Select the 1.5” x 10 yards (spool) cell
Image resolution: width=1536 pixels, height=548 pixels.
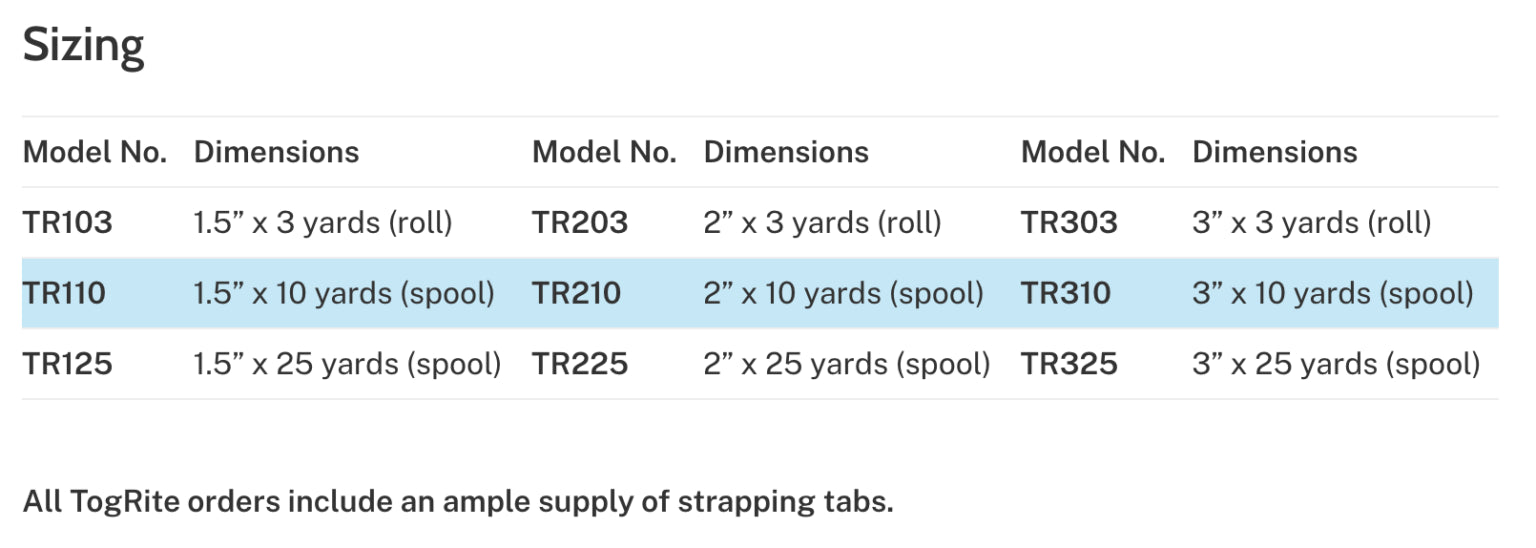coord(344,293)
